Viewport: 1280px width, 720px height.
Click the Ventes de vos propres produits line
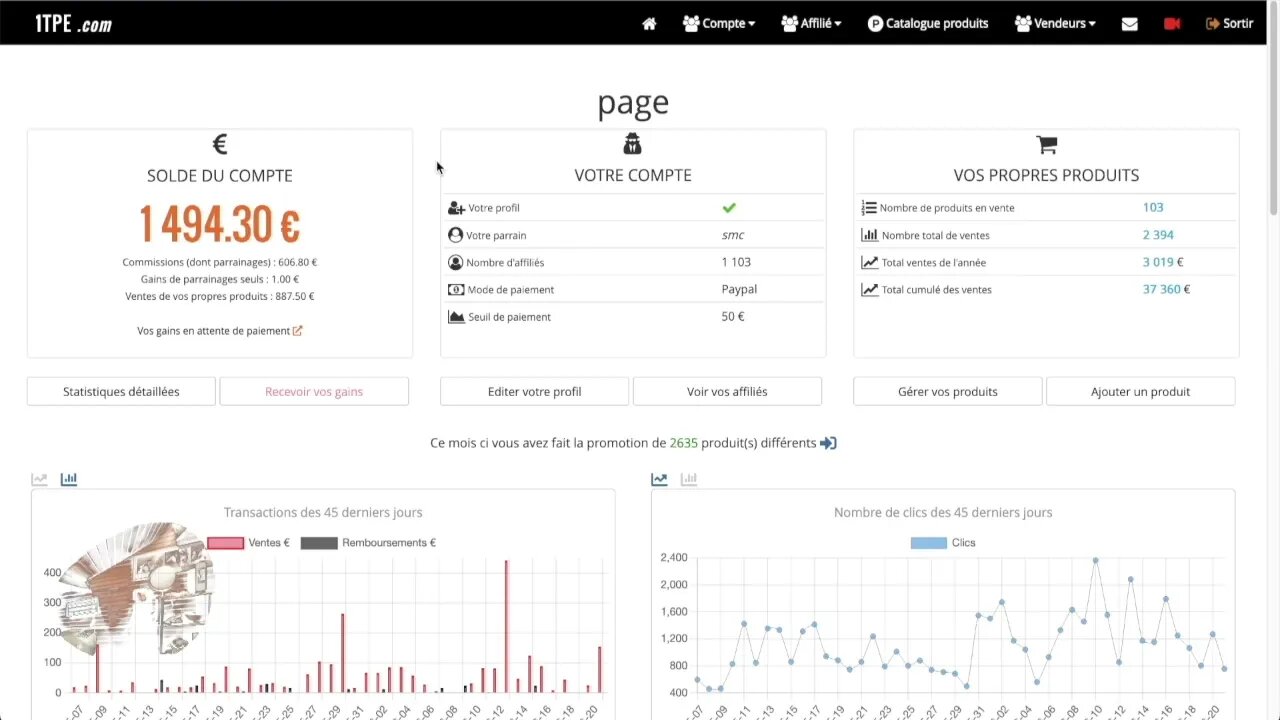point(220,296)
